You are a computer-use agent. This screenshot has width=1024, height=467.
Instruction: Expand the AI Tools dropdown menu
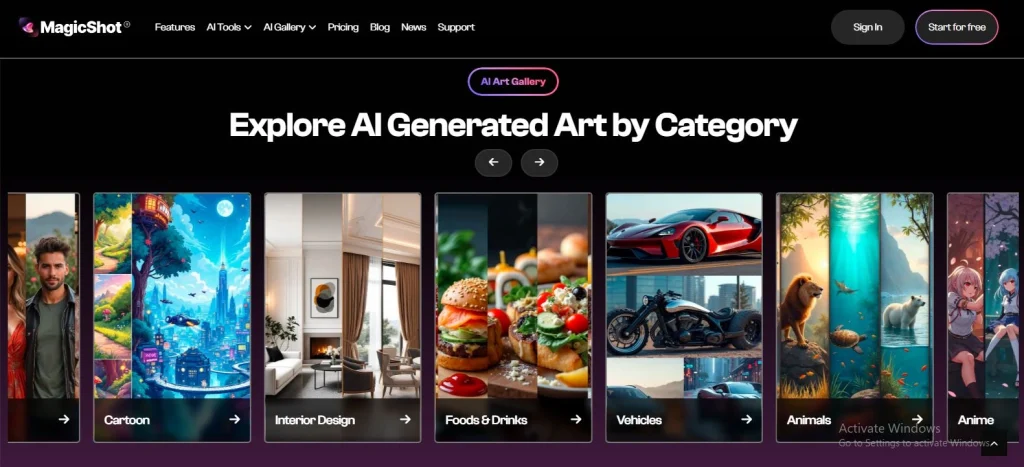pyautogui.click(x=229, y=27)
